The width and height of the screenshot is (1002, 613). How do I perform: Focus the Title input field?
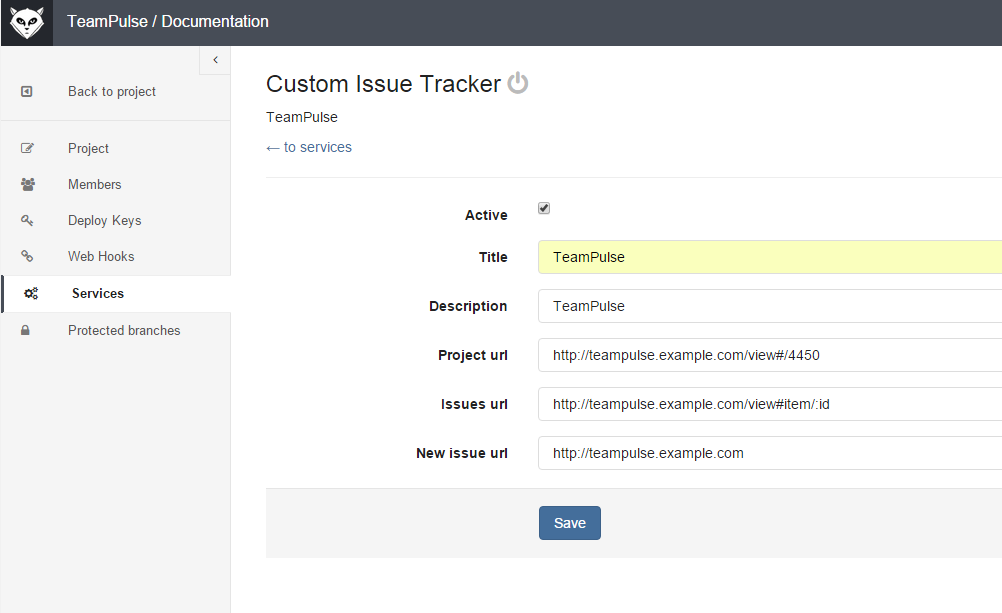pos(769,257)
